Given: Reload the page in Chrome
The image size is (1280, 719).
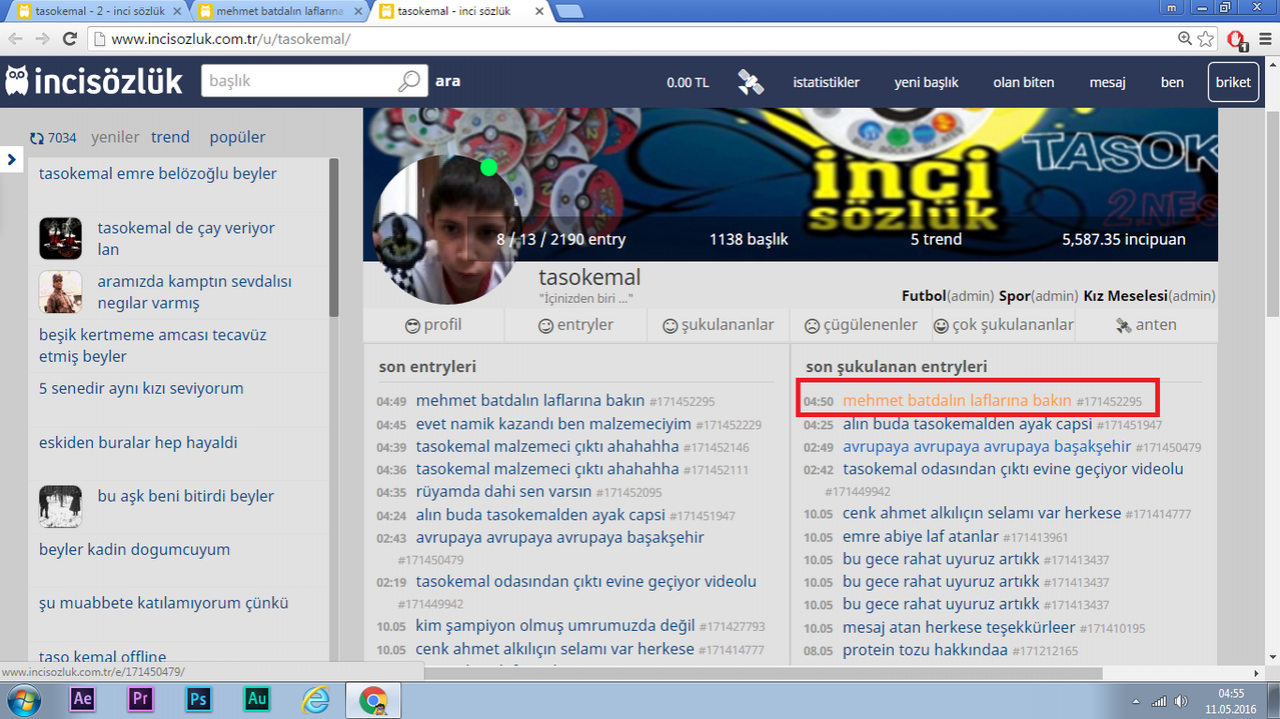Looking at the screenshot, I should pos(69,39).
